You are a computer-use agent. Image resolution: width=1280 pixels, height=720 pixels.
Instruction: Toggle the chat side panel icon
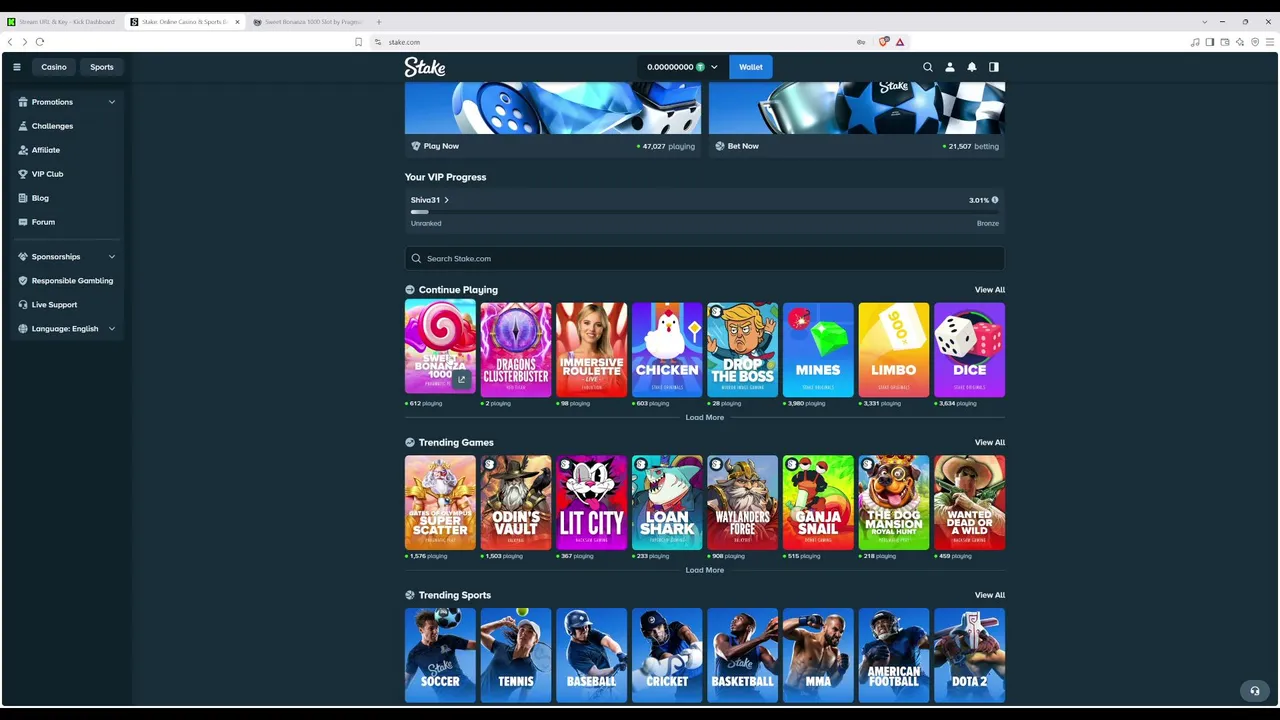[994, 67]
